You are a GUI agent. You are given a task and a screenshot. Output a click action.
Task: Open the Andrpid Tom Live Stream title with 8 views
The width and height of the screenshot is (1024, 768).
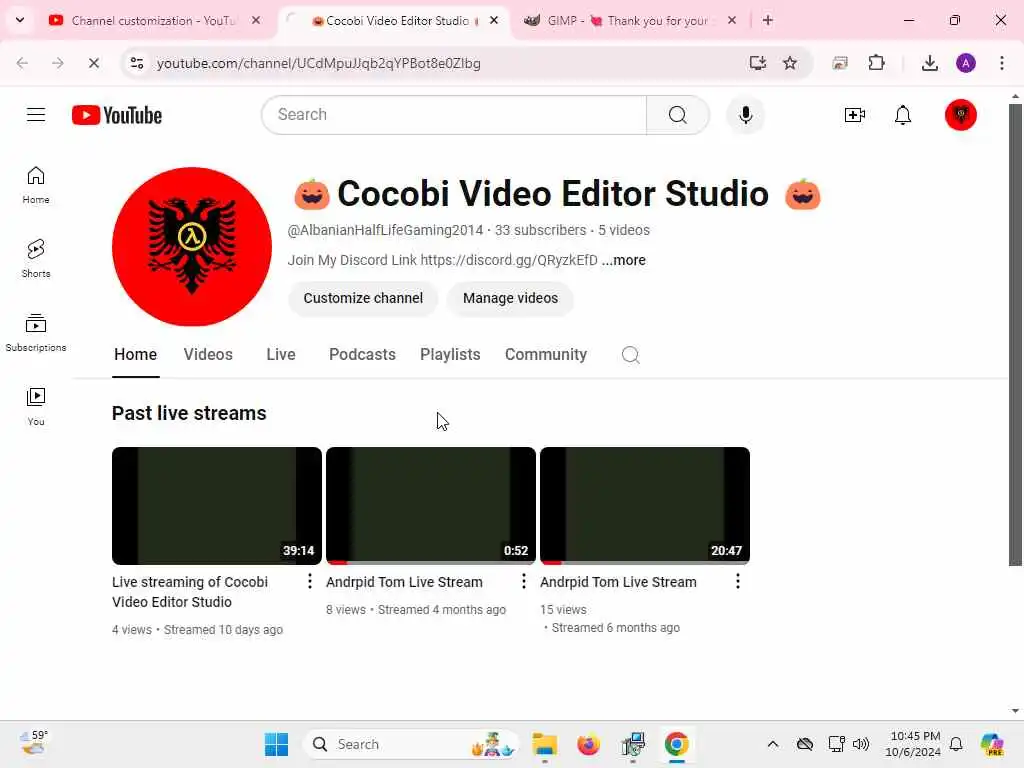pos(404,582)
